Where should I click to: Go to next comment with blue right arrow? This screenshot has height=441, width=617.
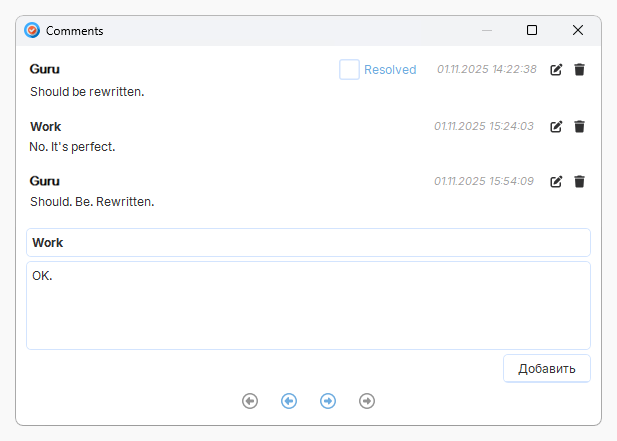[328, 401]
